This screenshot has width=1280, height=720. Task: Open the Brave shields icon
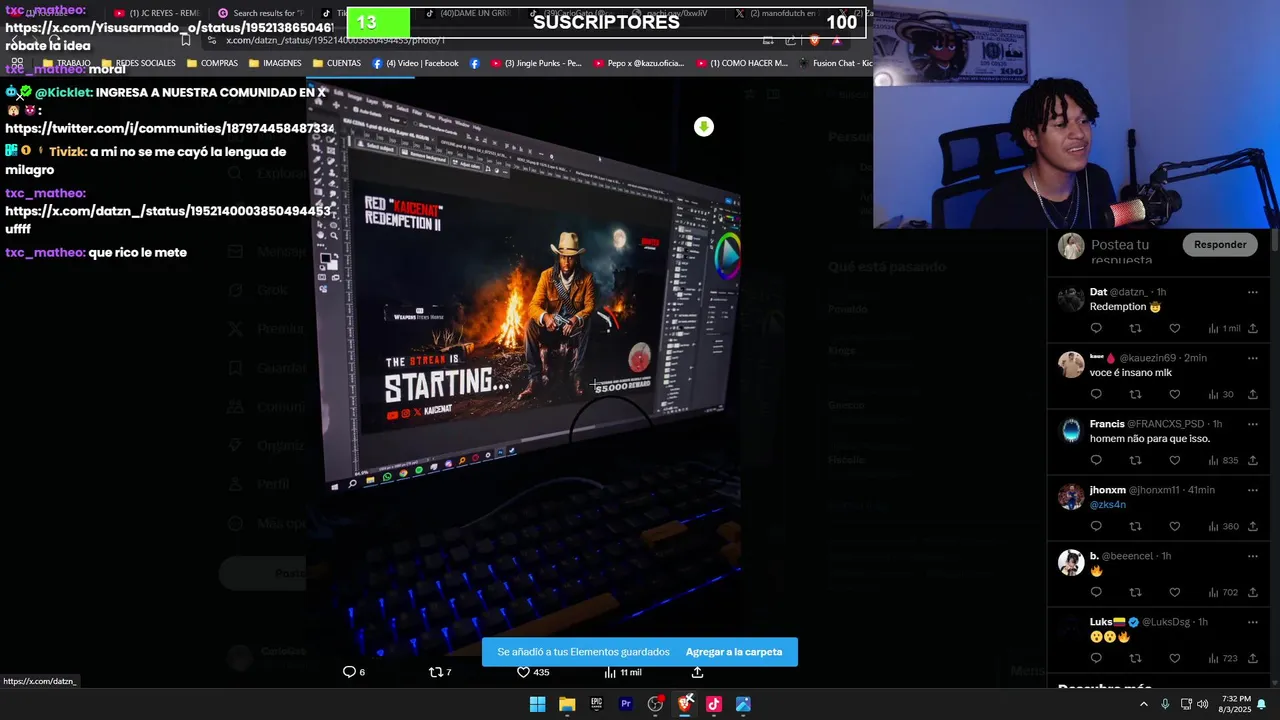pyautogui.click(x=814, y=40)
